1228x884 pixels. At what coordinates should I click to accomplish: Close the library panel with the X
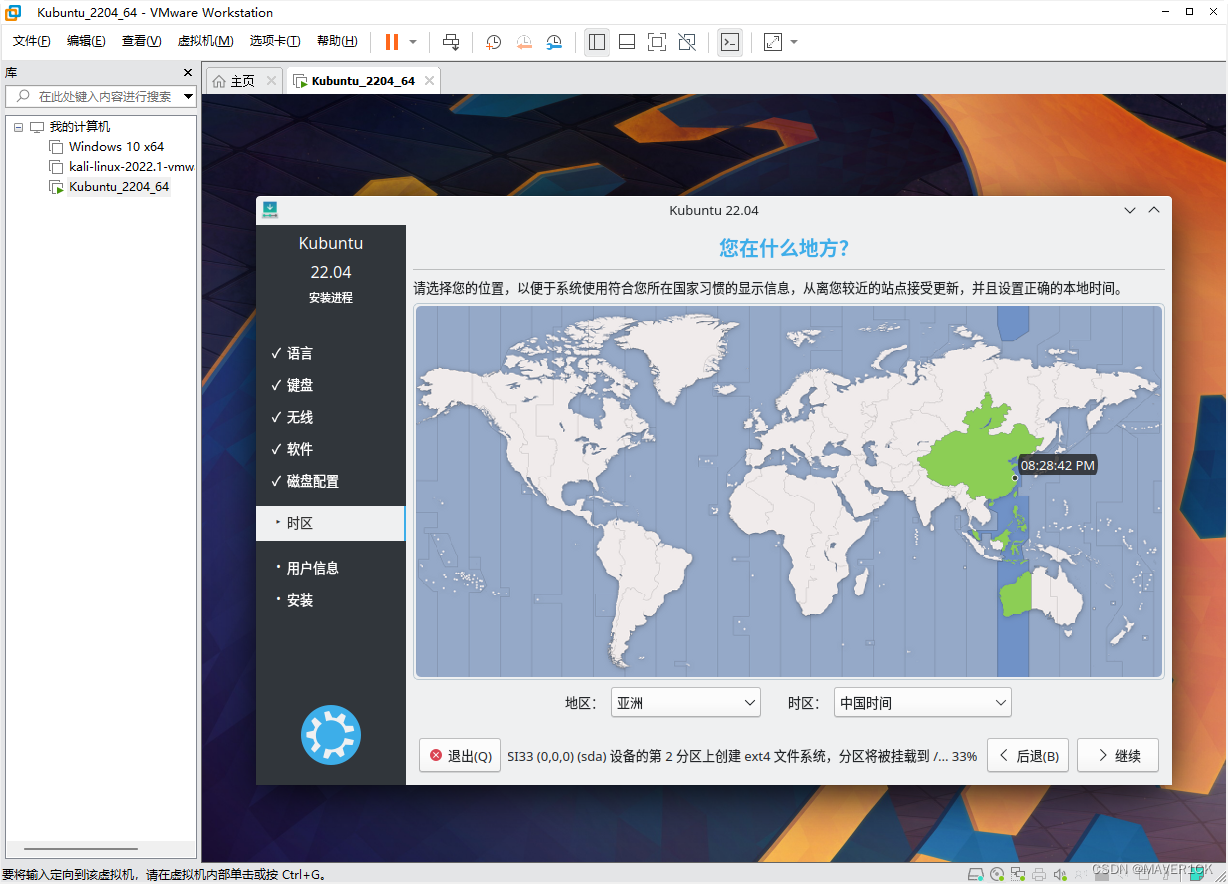[x=188, y=73]
